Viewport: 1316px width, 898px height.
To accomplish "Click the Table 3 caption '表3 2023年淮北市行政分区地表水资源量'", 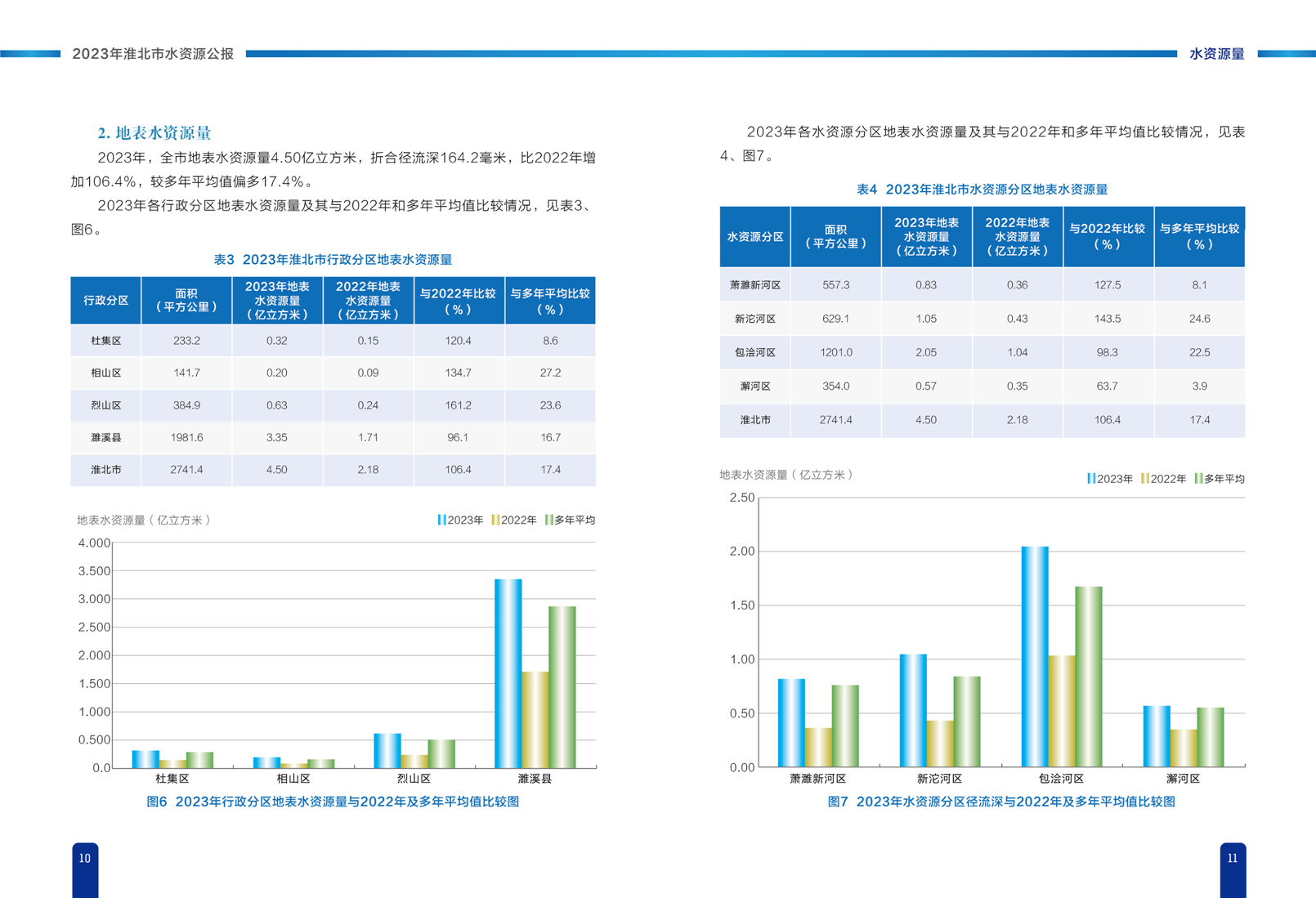I will [333, 260].
